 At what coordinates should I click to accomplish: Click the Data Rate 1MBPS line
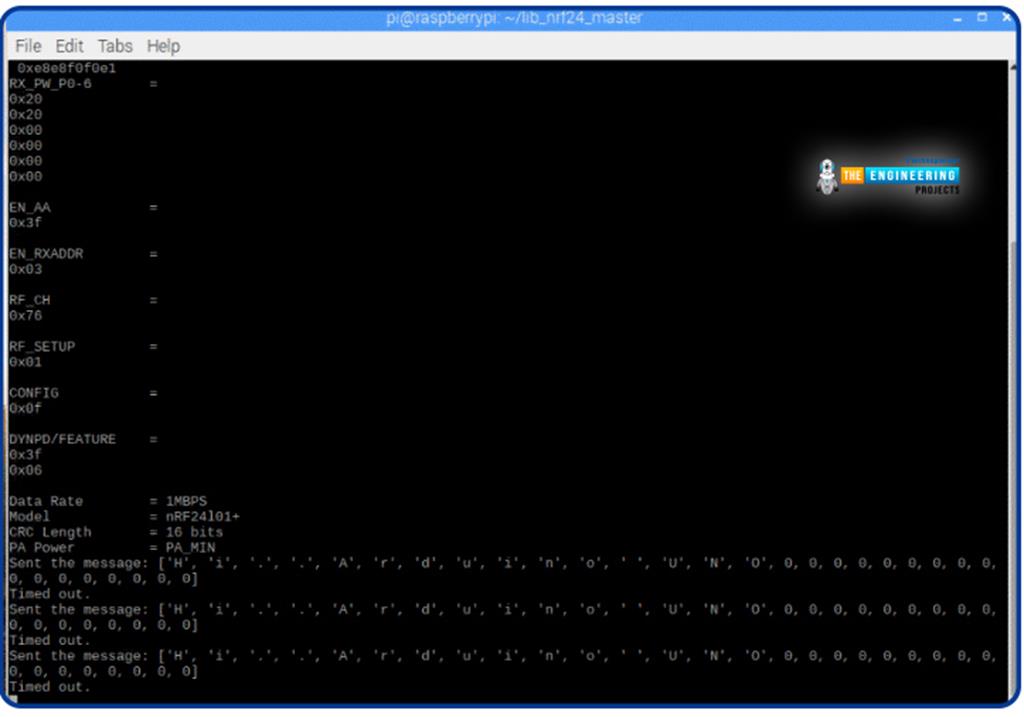(x=108, y=501)
